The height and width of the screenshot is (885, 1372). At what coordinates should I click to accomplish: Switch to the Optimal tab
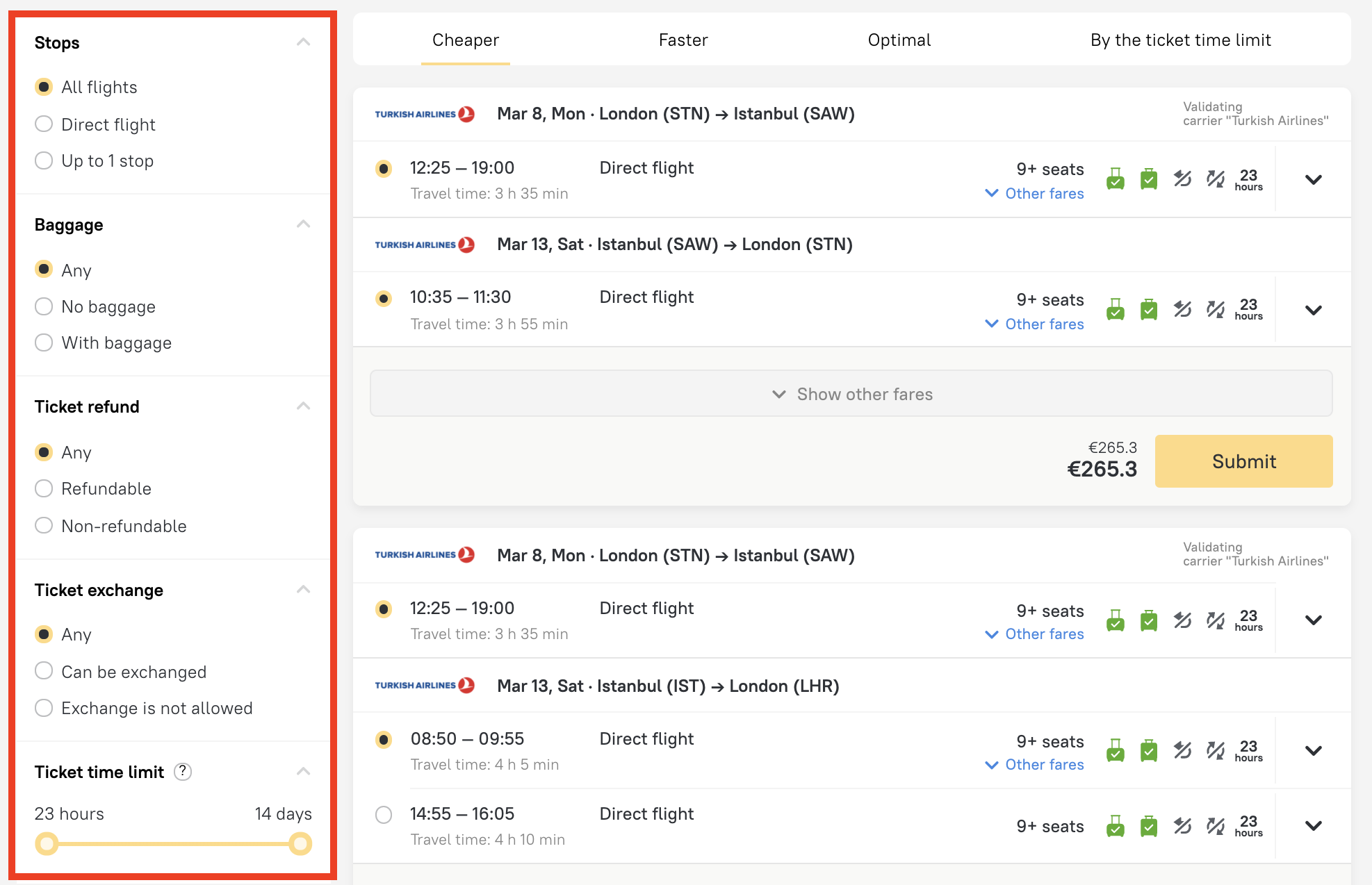point(899,40)
